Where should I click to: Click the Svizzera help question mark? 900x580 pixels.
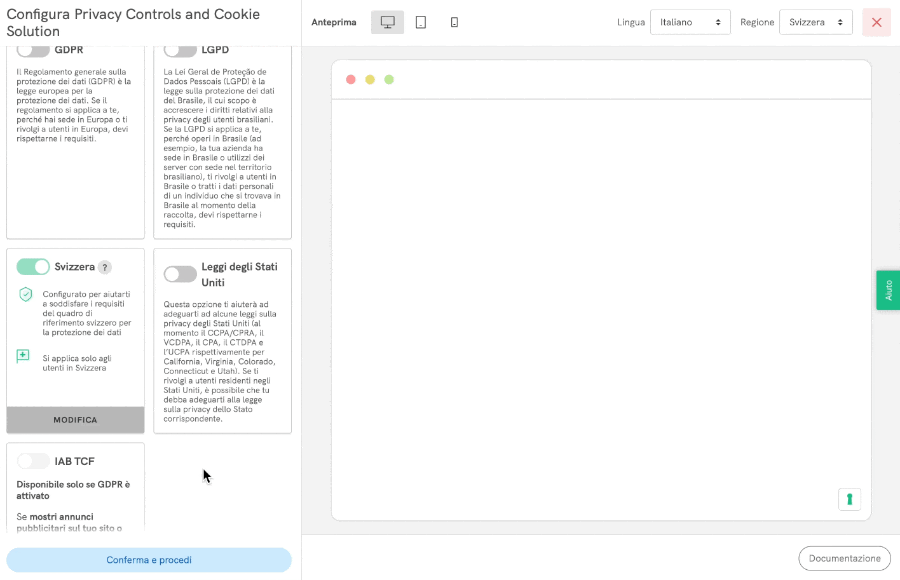(105, 267)
